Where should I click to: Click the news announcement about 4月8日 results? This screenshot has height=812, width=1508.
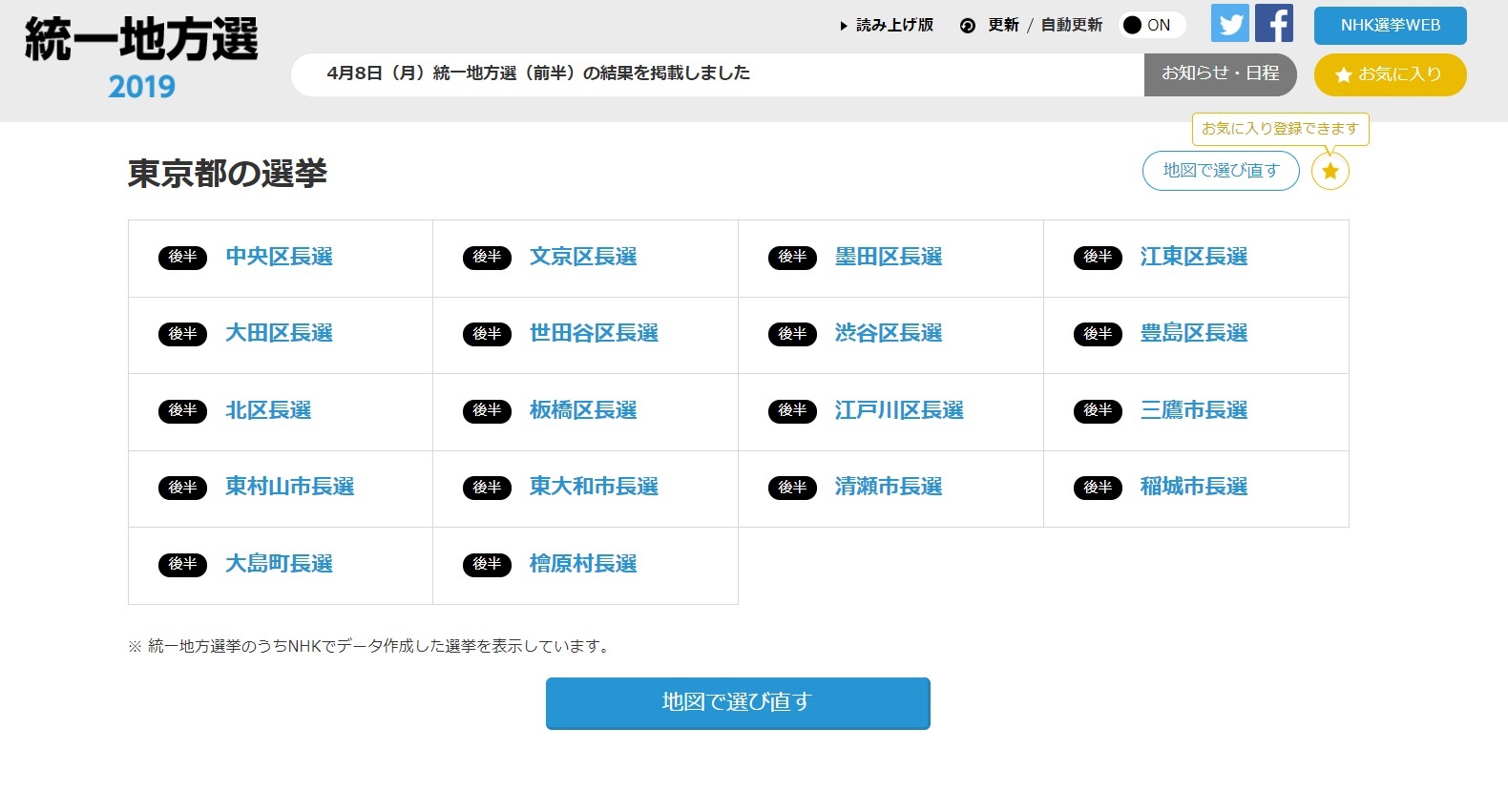tap(538, 73)
